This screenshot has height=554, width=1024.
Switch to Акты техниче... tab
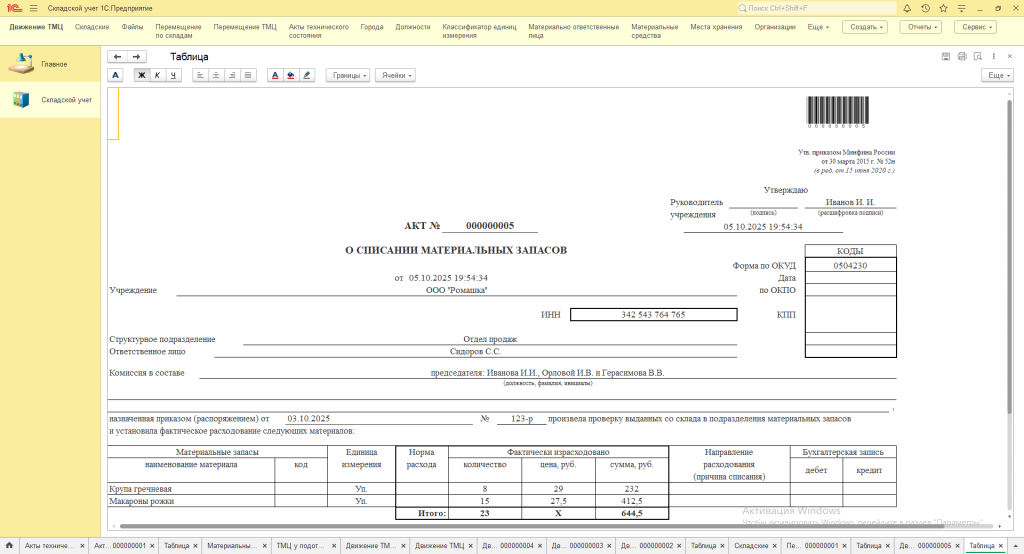point(50,546)
